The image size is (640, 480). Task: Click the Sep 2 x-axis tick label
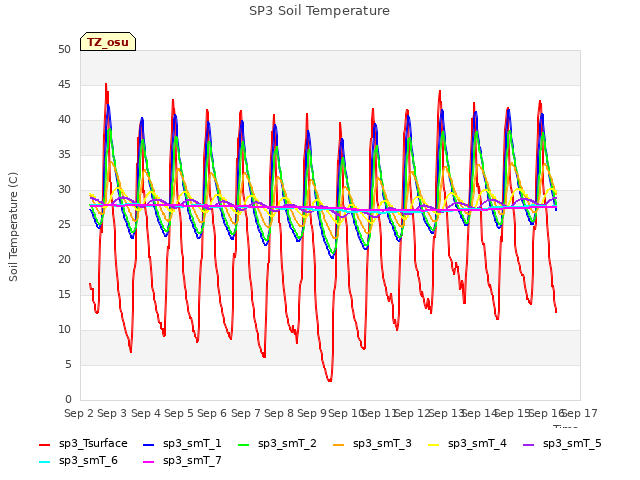(x=79, y=413)
